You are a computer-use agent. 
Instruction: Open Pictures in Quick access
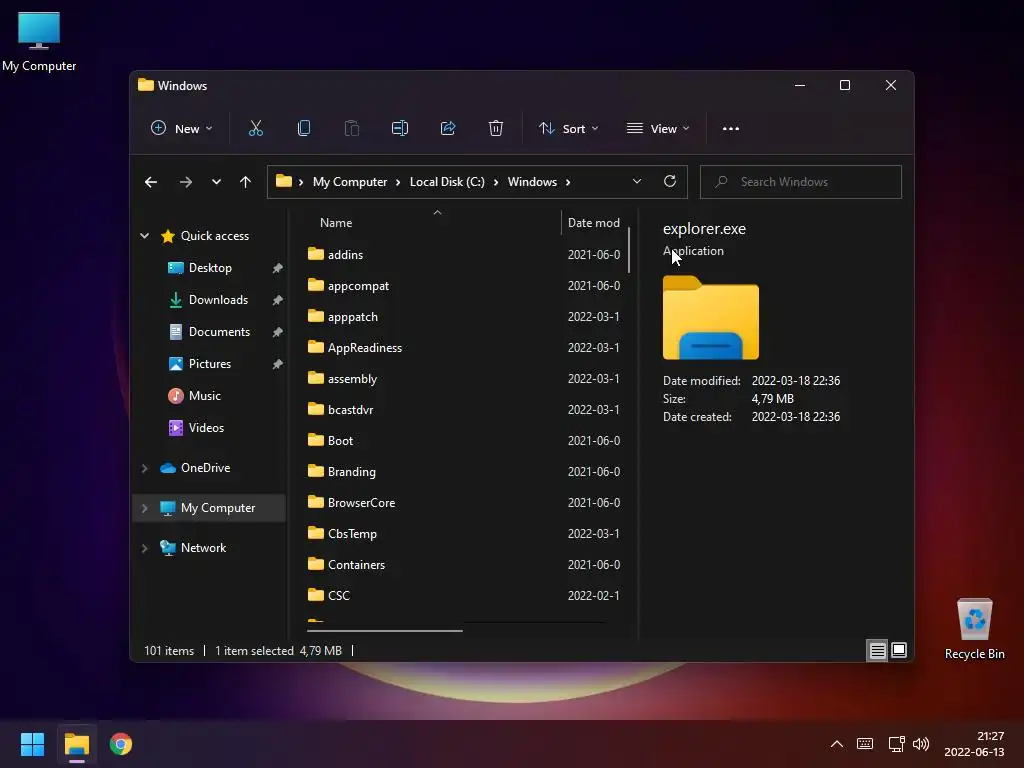click(210, 364)
